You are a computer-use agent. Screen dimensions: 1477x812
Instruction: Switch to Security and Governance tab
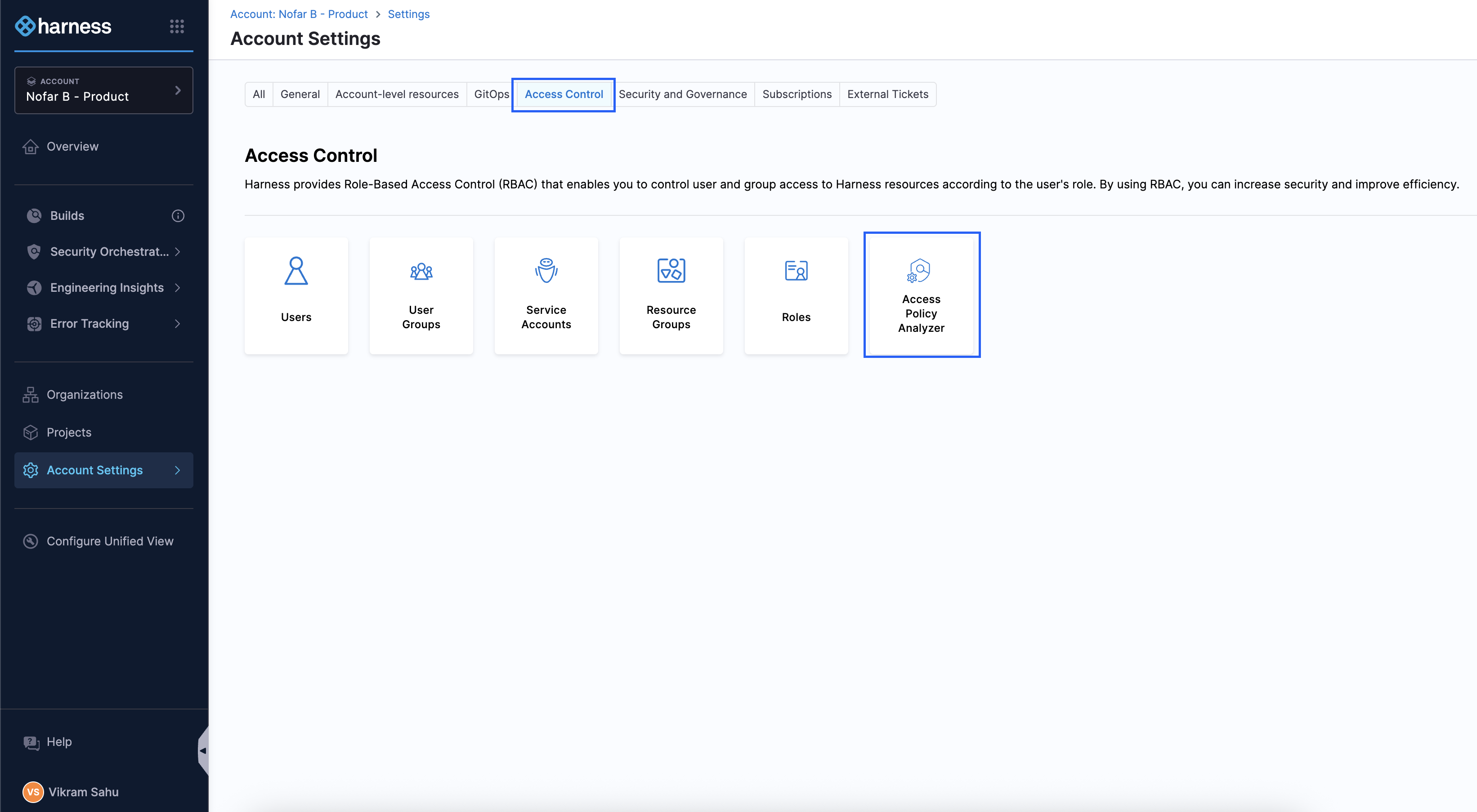[x=682, y=94]
